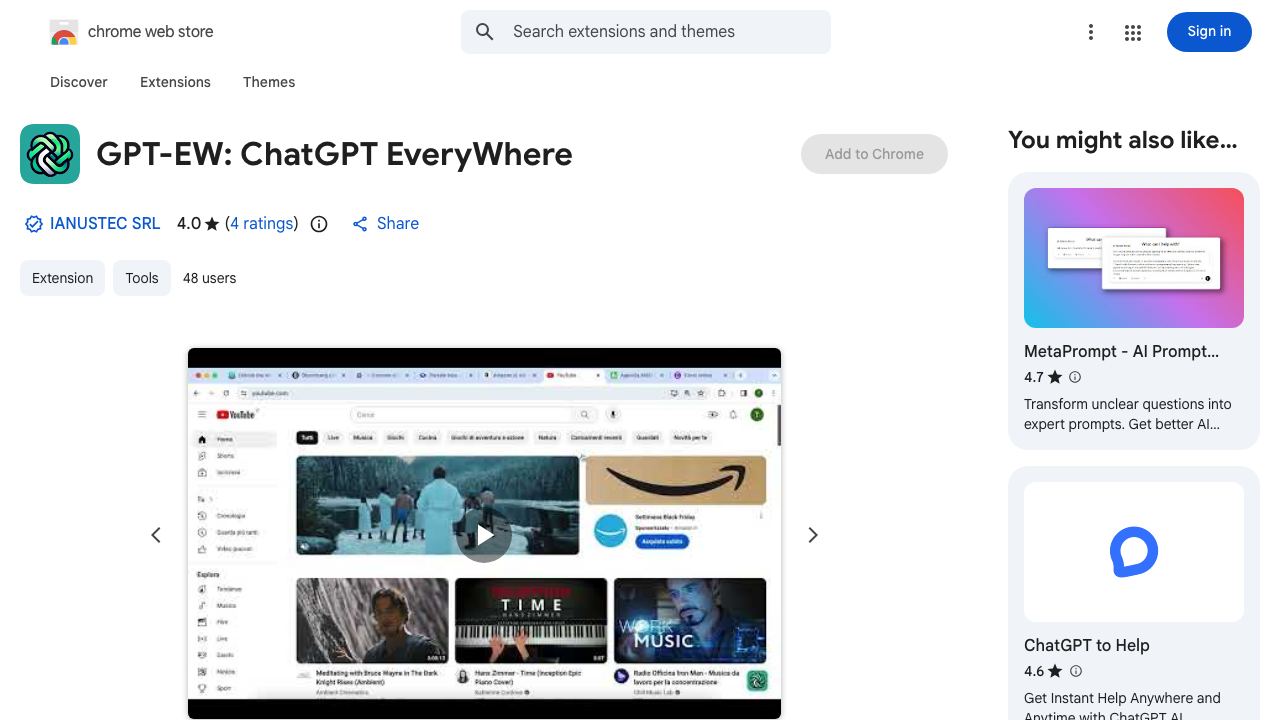1280x720 pixels.
Task: Click the GPT-EW extension logo icon
Action: (x=50, y=154)
